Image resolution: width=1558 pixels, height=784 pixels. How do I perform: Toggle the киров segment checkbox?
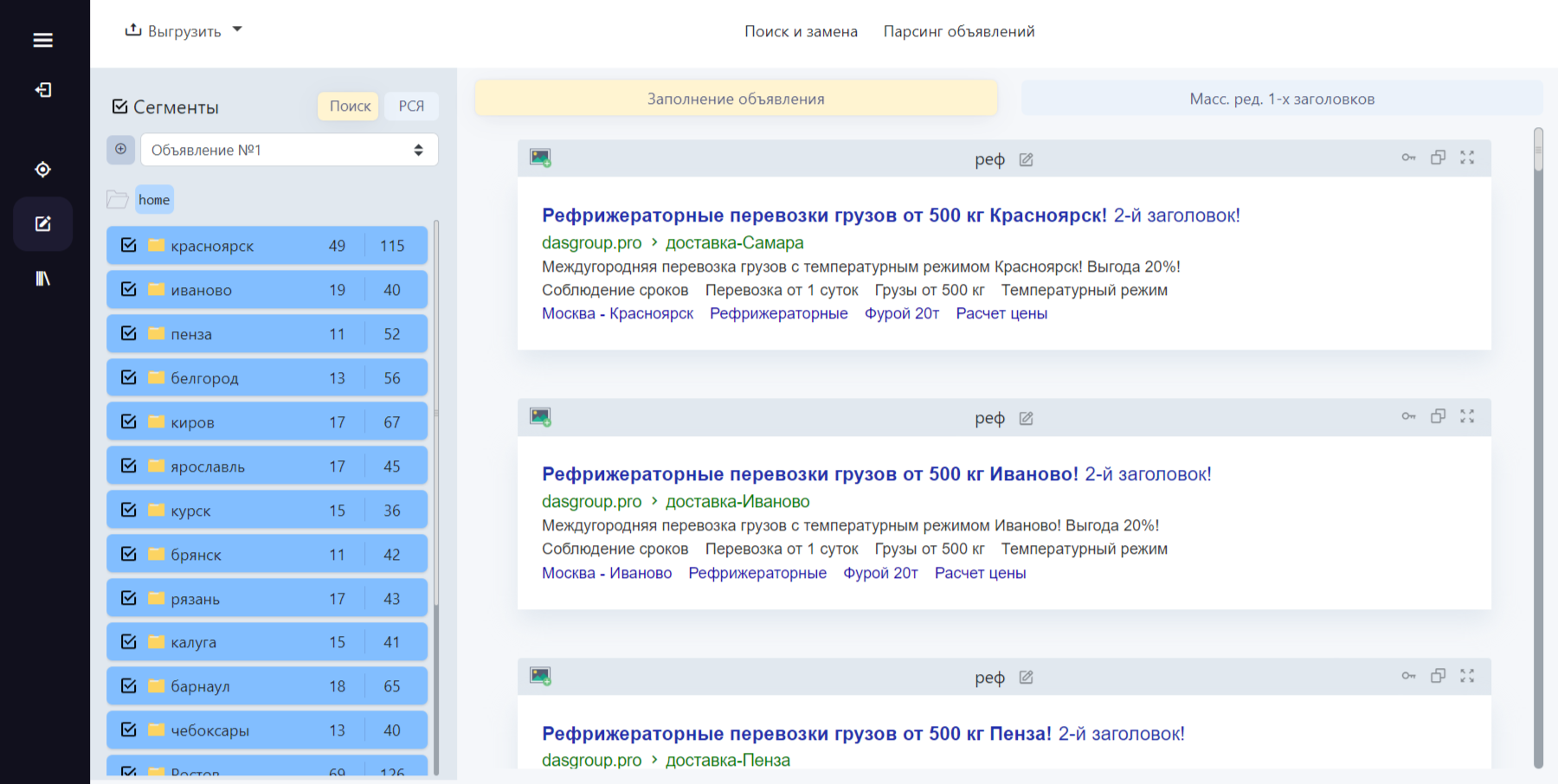[129, 421]
